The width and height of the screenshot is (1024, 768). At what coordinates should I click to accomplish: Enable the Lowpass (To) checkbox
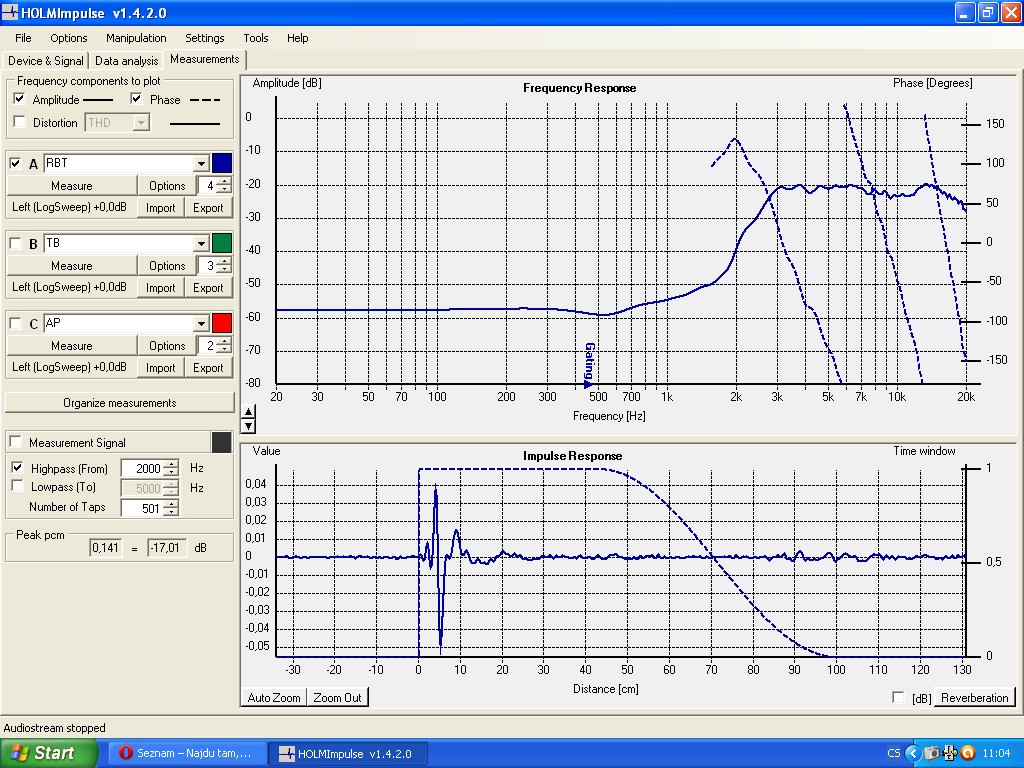[18, 486]
